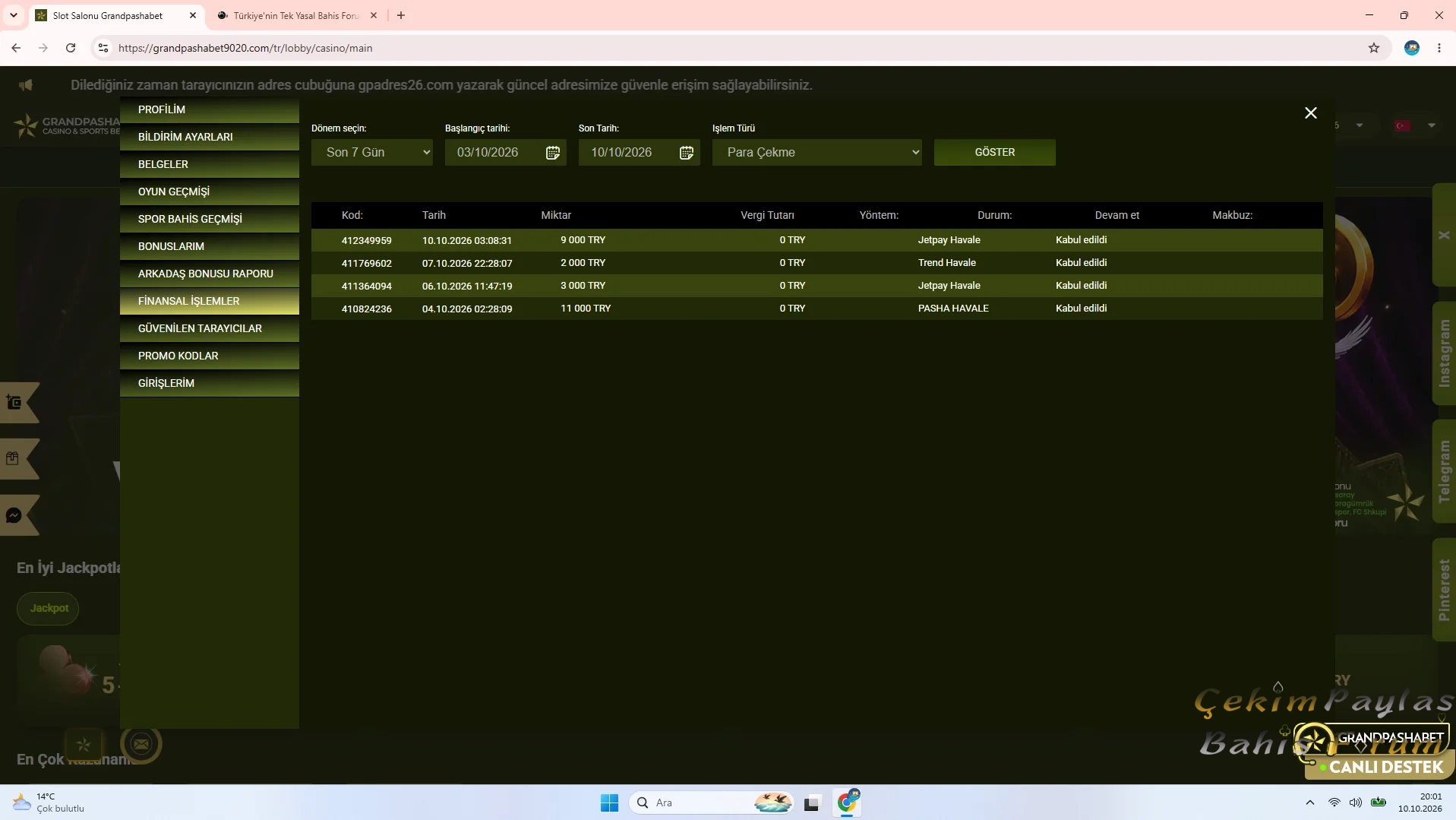The image size is (1456, 820).
Task: Expand the 'Son 7 Gün' period dropdown
Action: tap(372, 152)
